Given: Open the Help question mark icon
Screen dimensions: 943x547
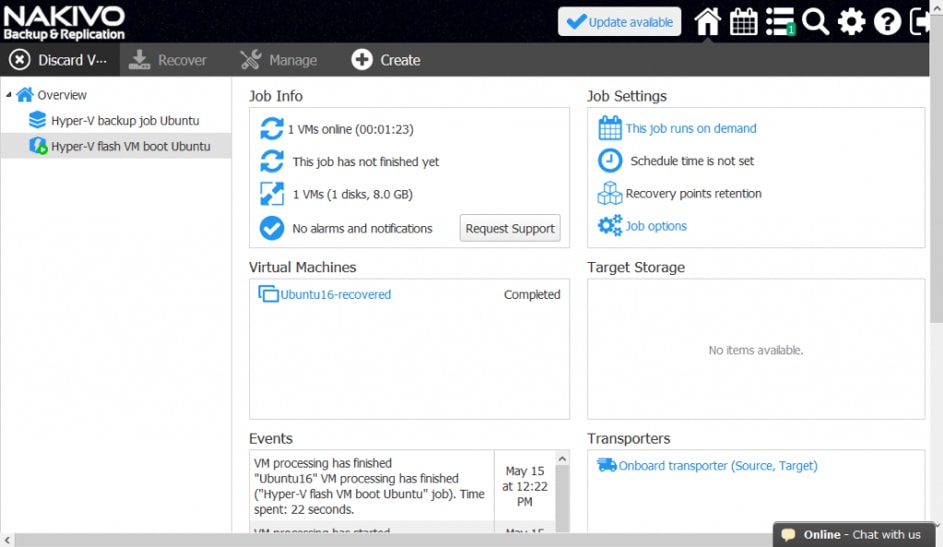Looking at the screenshot, I should pos(887,22).
